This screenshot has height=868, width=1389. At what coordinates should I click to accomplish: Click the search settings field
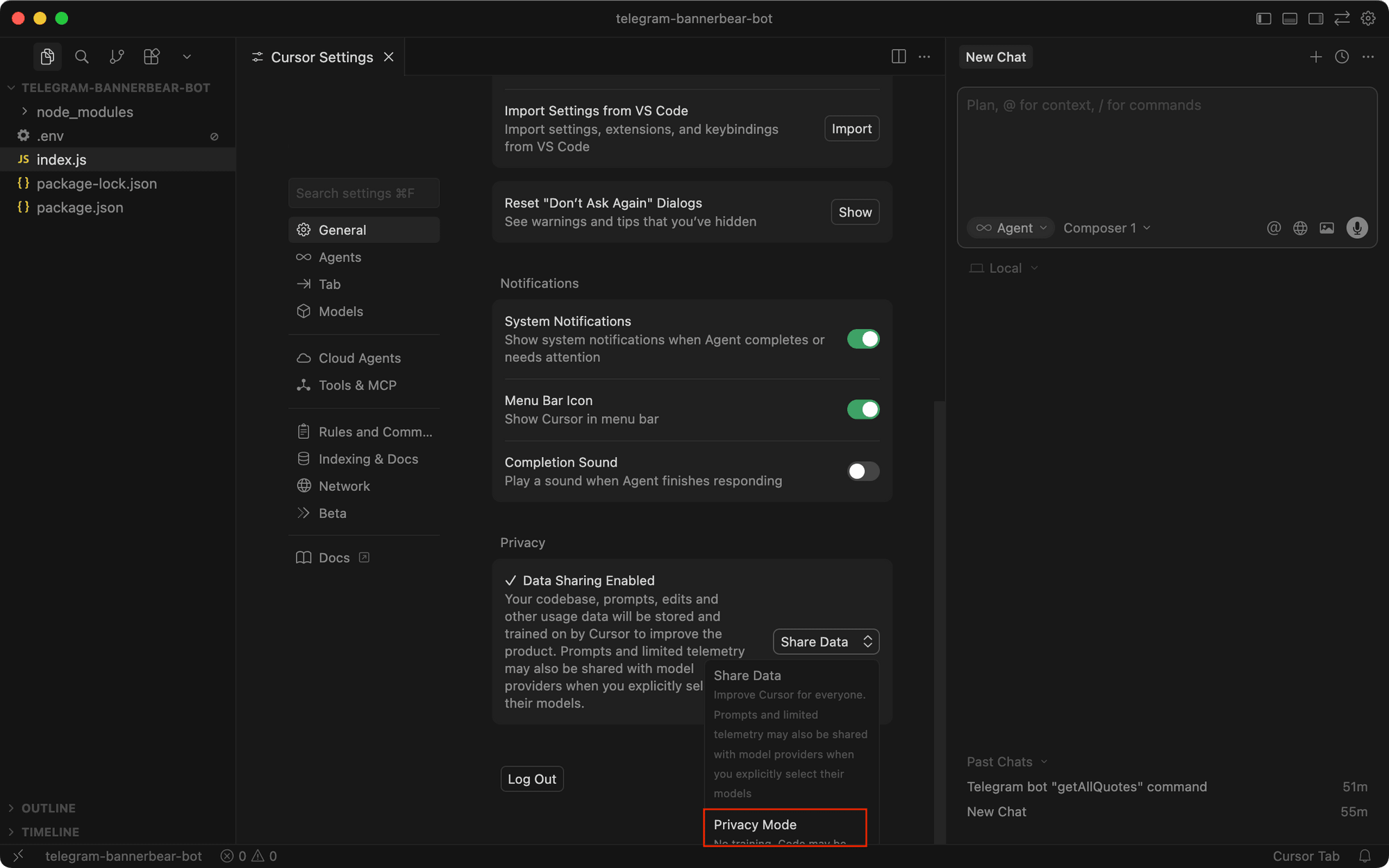coord(363,192)
